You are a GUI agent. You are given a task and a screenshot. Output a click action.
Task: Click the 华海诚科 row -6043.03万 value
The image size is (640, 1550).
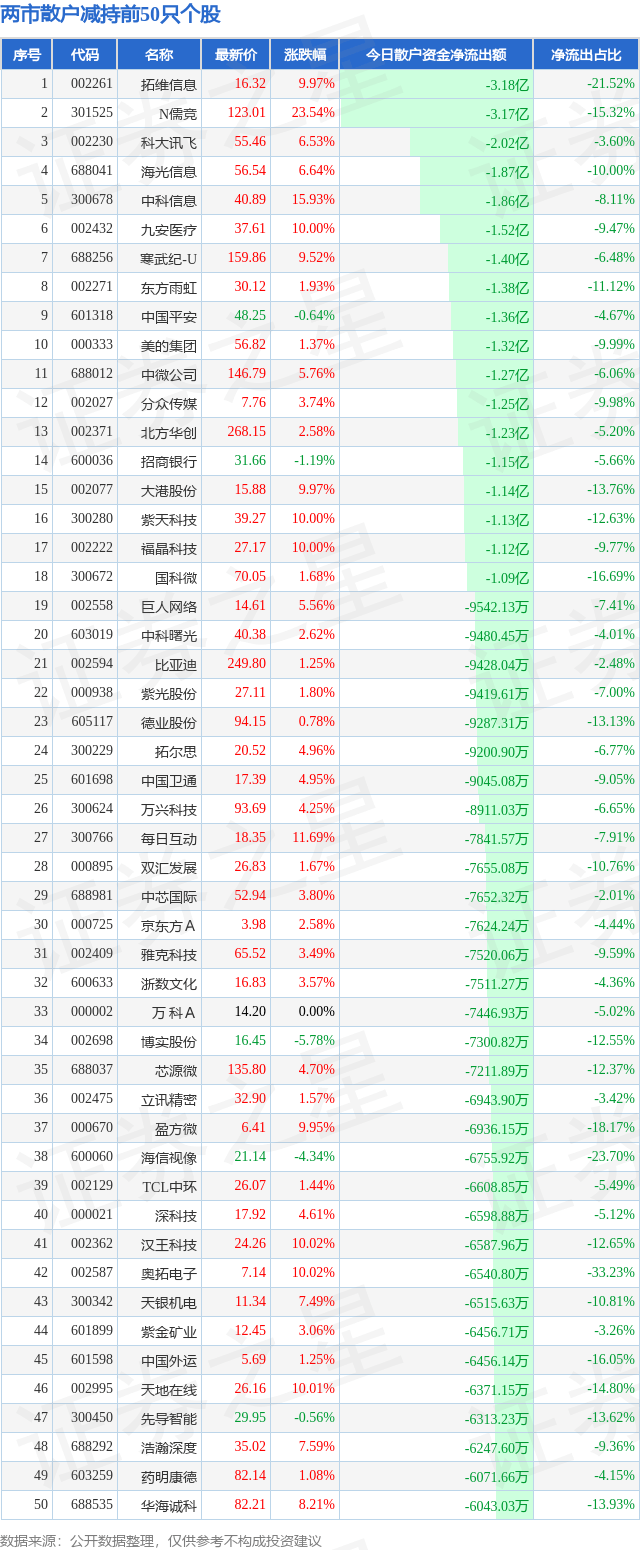[496, 1505]
